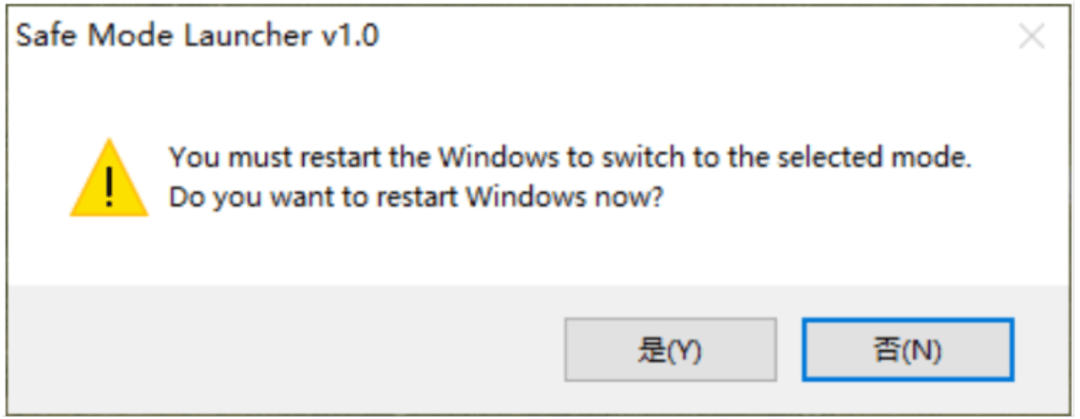Click the 否(N) button
This screenshot has height=419, width=1080.
pyautogui.click(x=908, y=349)
